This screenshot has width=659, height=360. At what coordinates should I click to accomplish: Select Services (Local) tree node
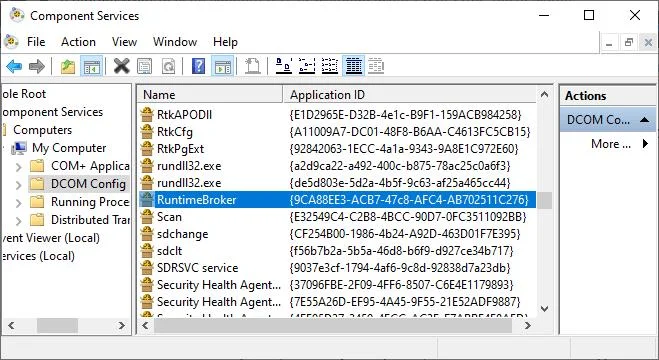(x=38, y=256)
